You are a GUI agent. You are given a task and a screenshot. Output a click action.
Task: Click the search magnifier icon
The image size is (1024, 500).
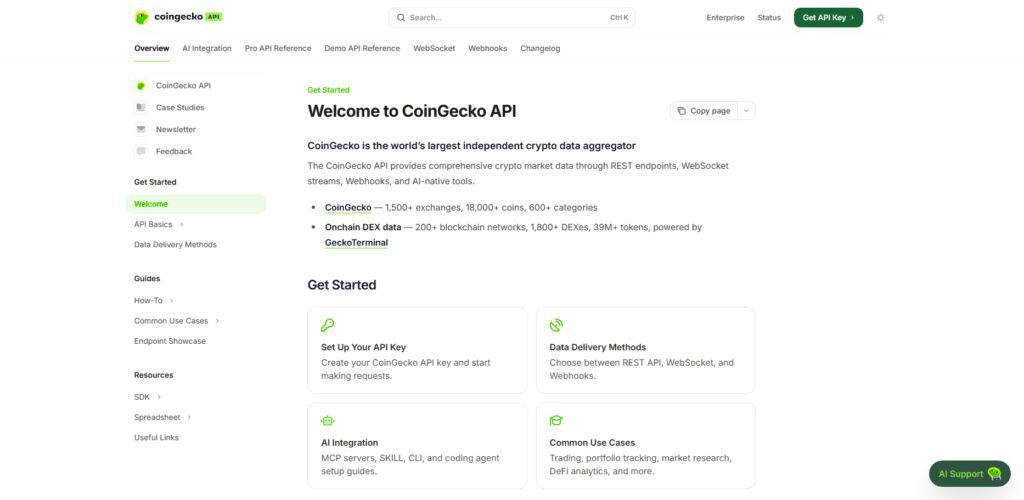(400, 18)
